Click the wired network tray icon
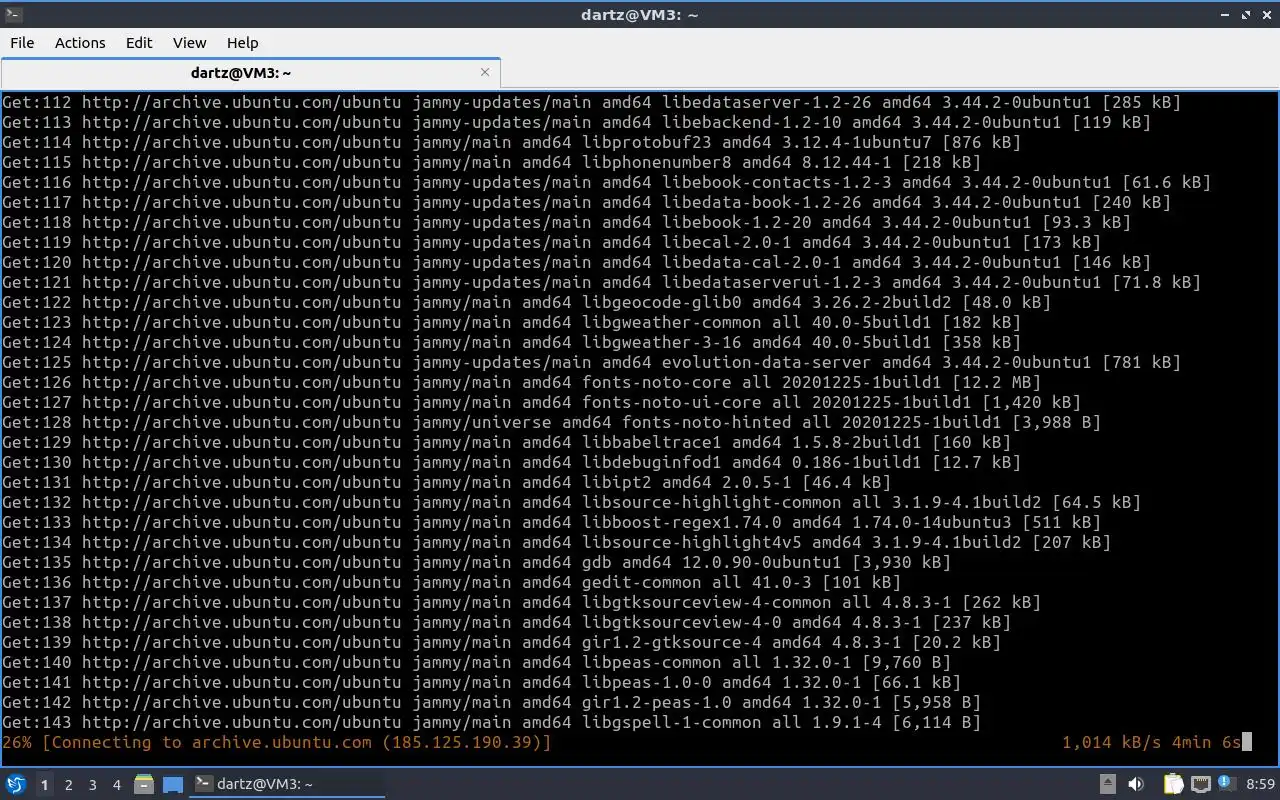The height and width of the screenshot is (800, 1280). pyautogui.click(x=1200, y=784)
